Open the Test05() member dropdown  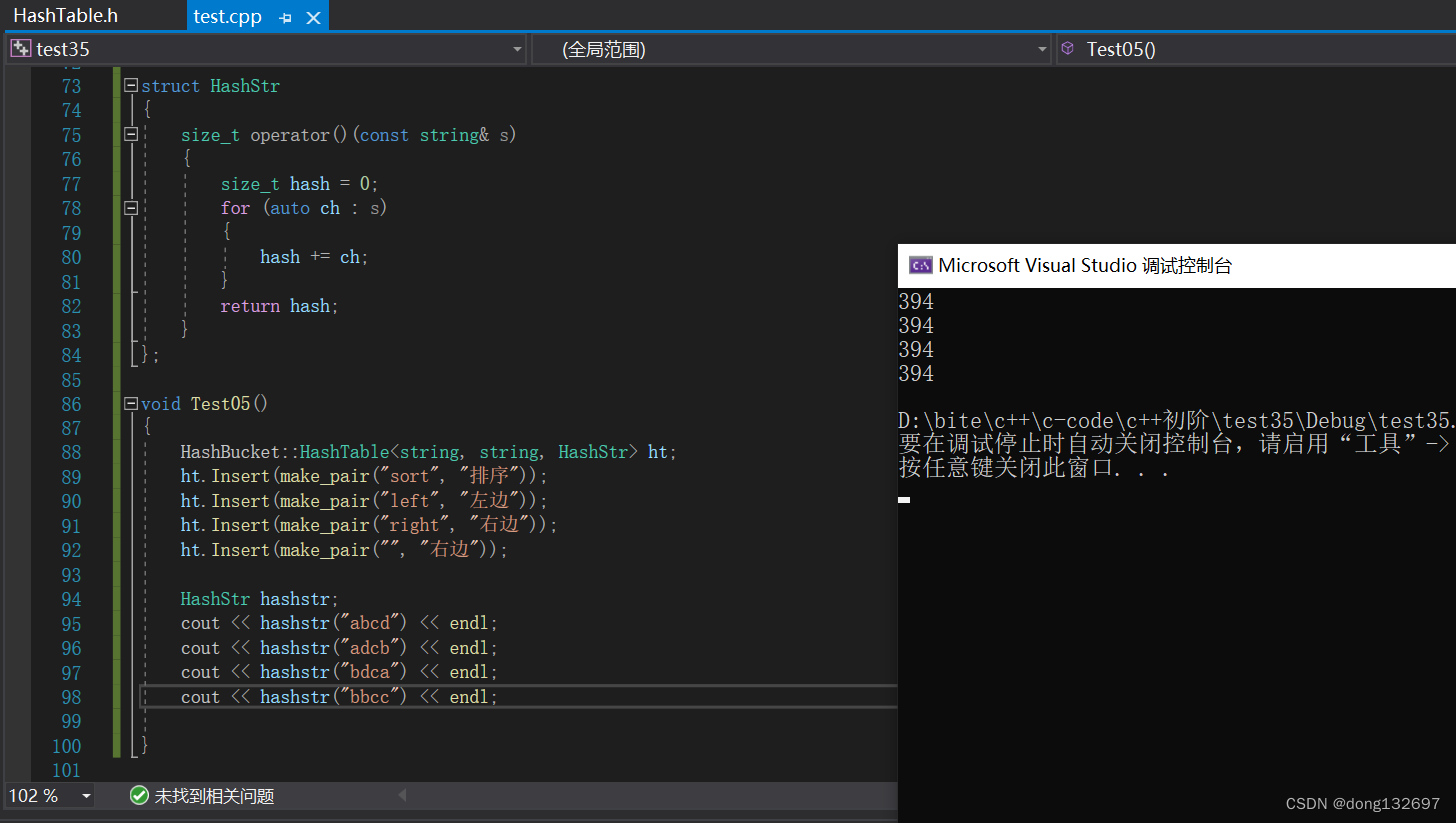click(x=1255, y=49)
